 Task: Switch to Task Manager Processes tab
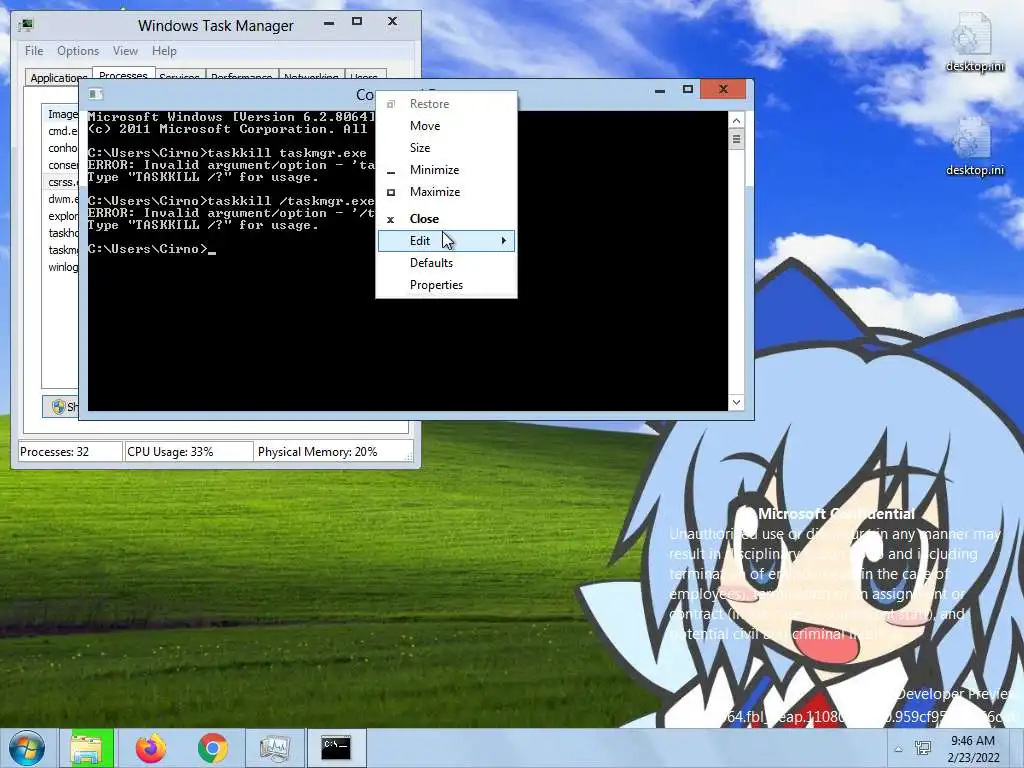pos(123,74)
